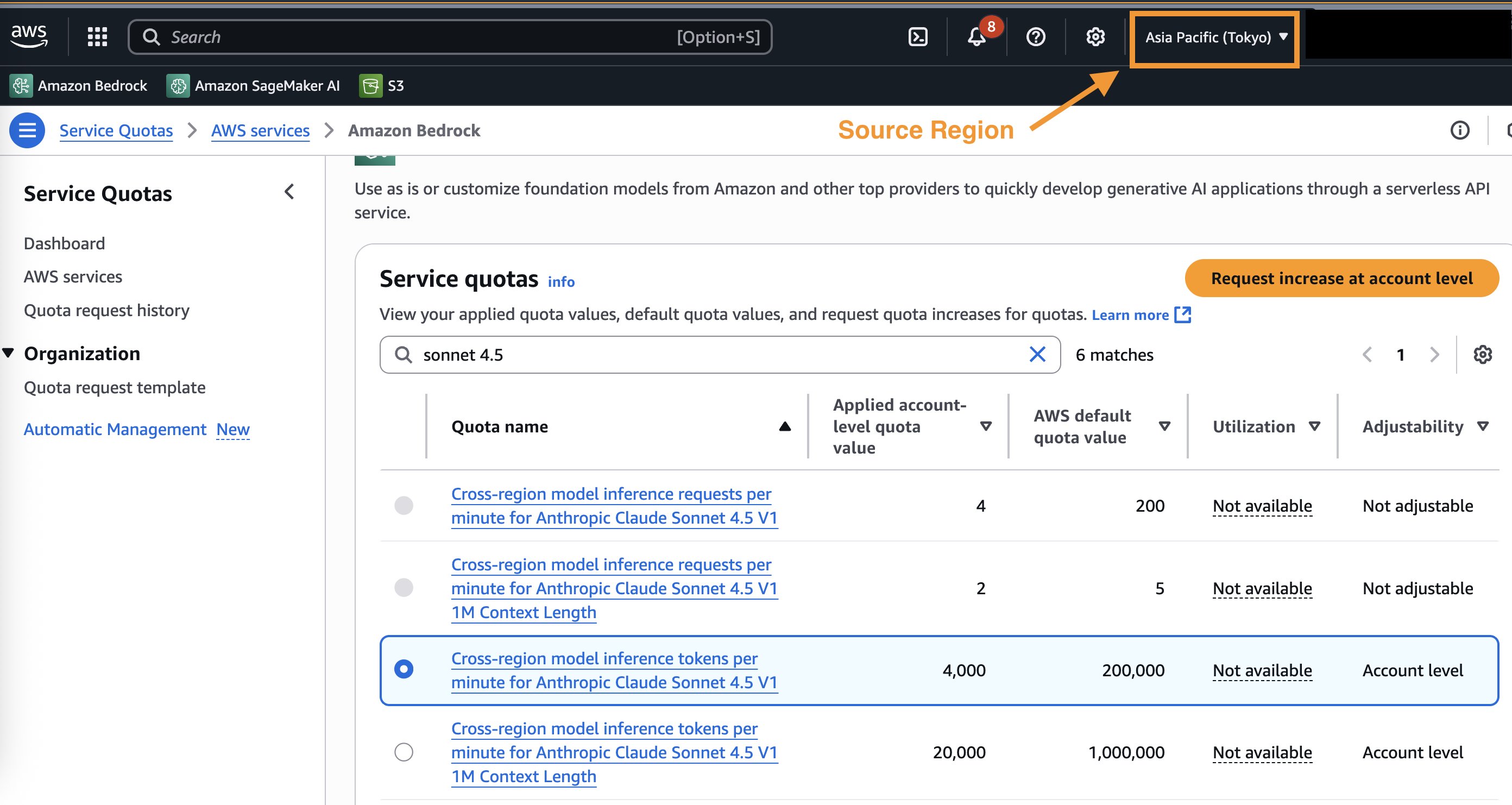Screen dimensions: 1512x805
Task: Open the AWS services apps grid
Action: 97,36
